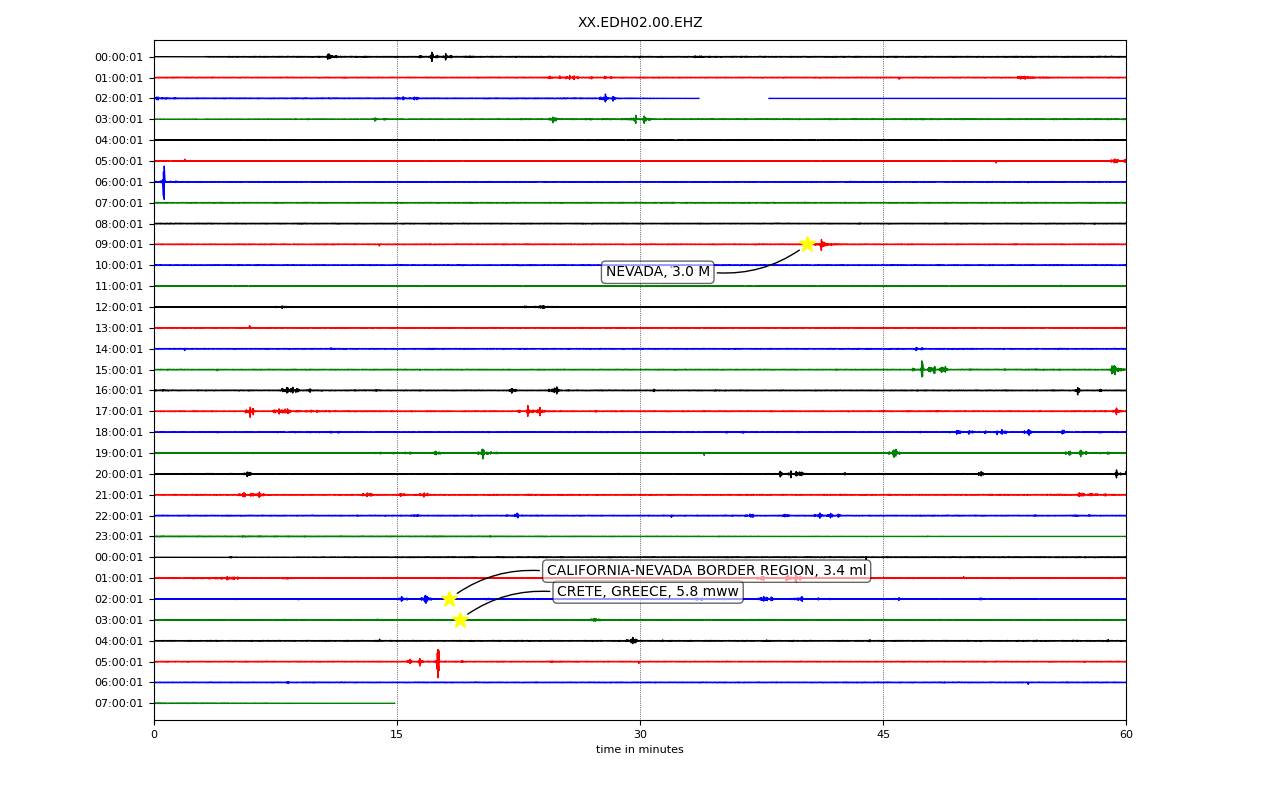Click the large red spike on the 05:00:01 trace
Screen dimensions: 1280x800
tap(437, 662)
